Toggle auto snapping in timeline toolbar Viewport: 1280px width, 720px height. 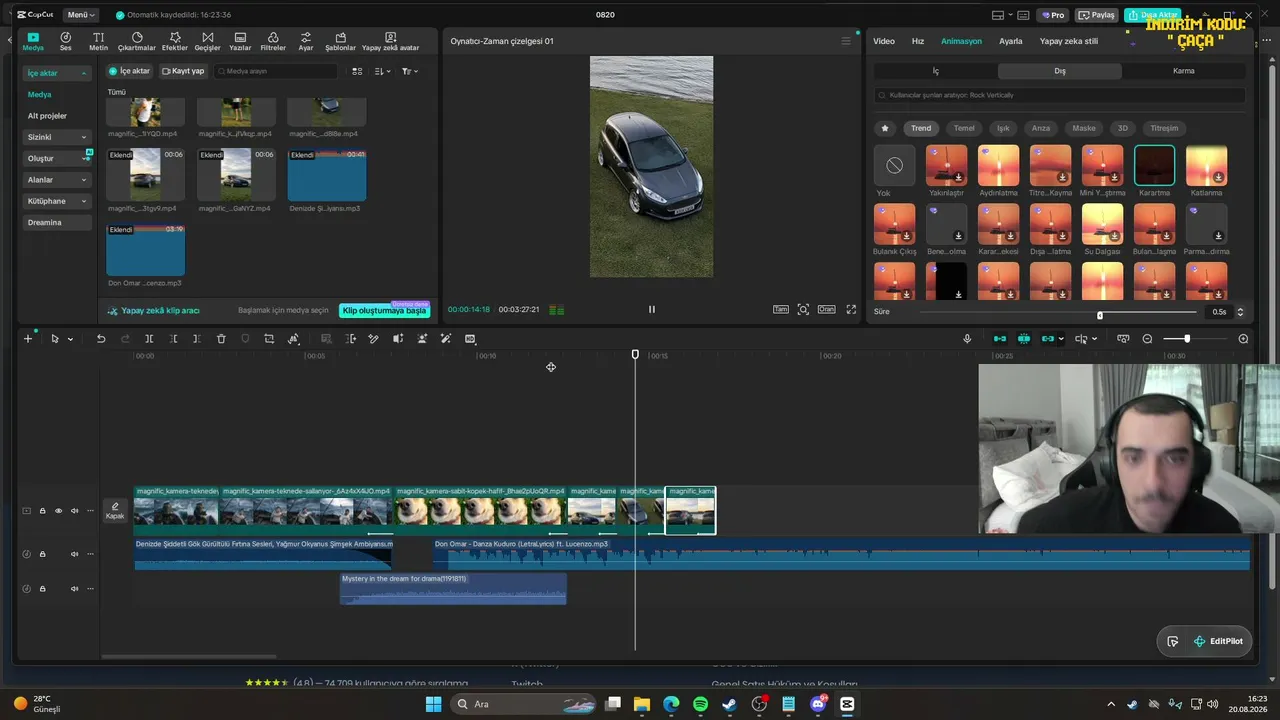pos(1023,339)
